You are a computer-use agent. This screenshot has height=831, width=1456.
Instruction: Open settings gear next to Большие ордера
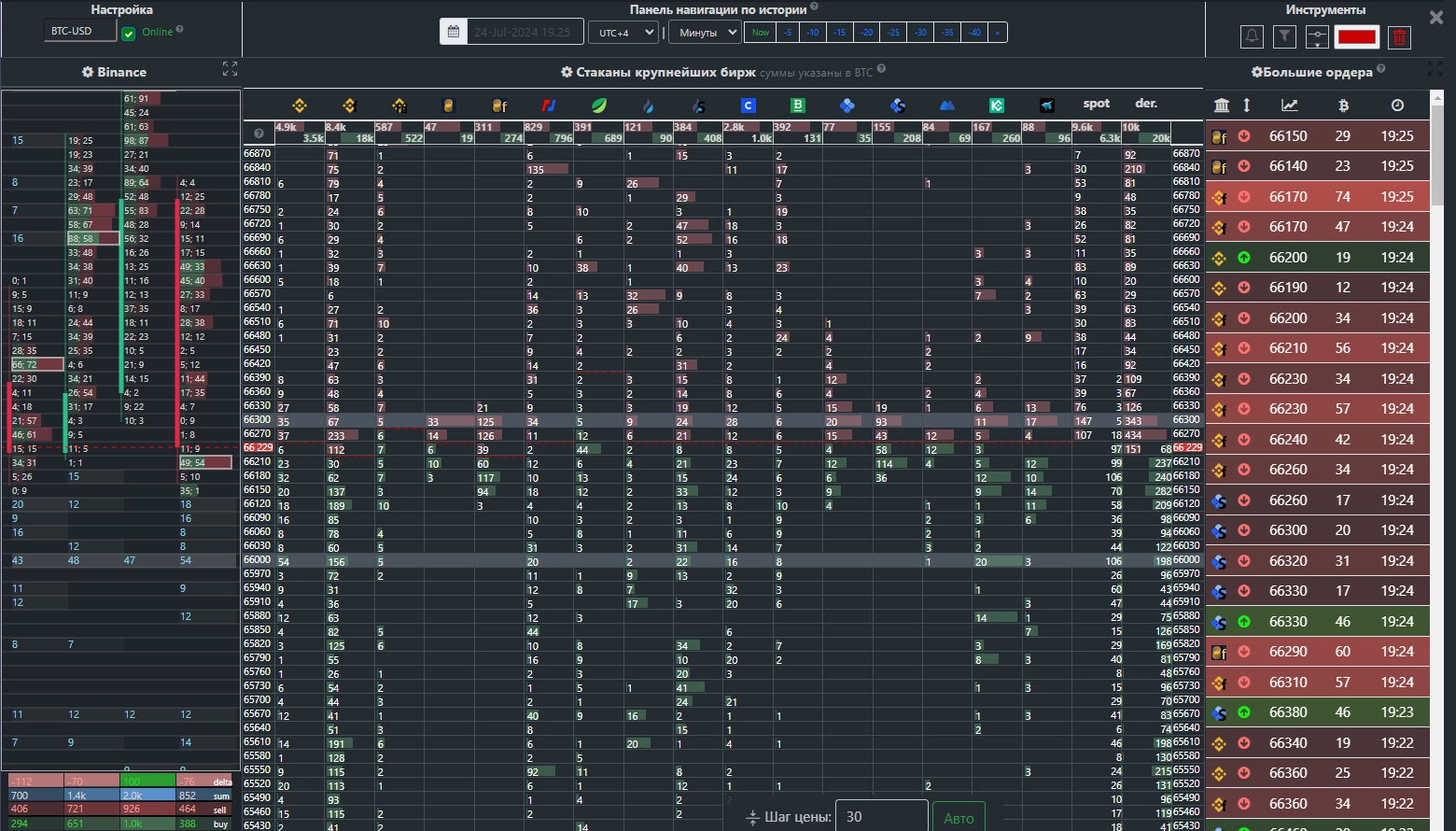pos(1256,72)
